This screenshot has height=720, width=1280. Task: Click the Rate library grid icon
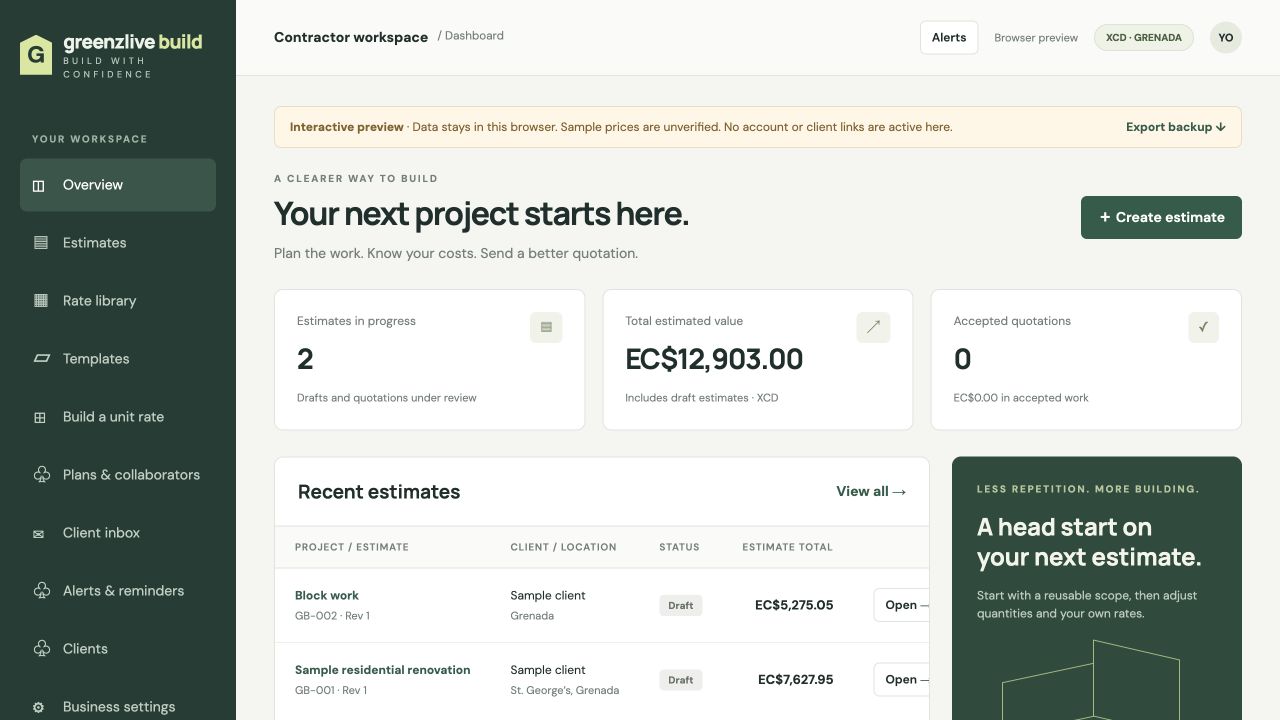click(41, 301)
